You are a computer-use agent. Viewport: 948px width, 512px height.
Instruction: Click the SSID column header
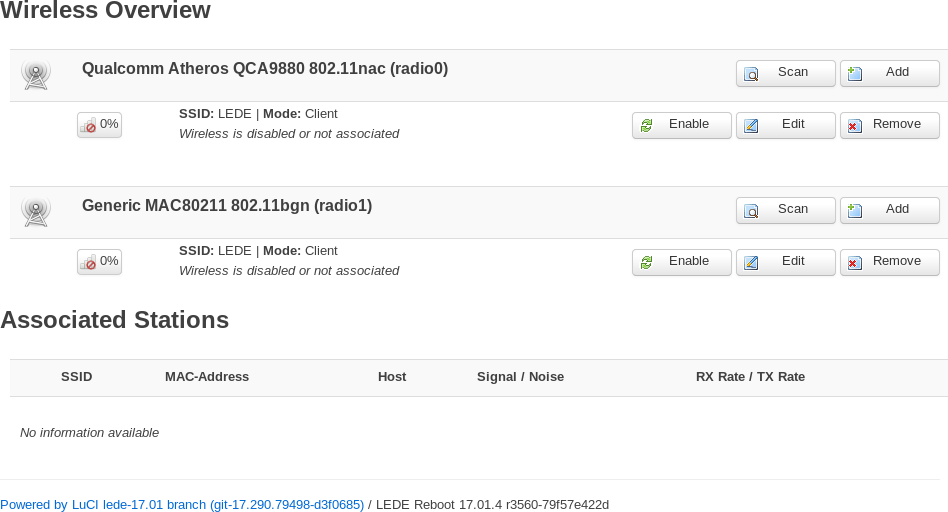[x=76, y=377]
